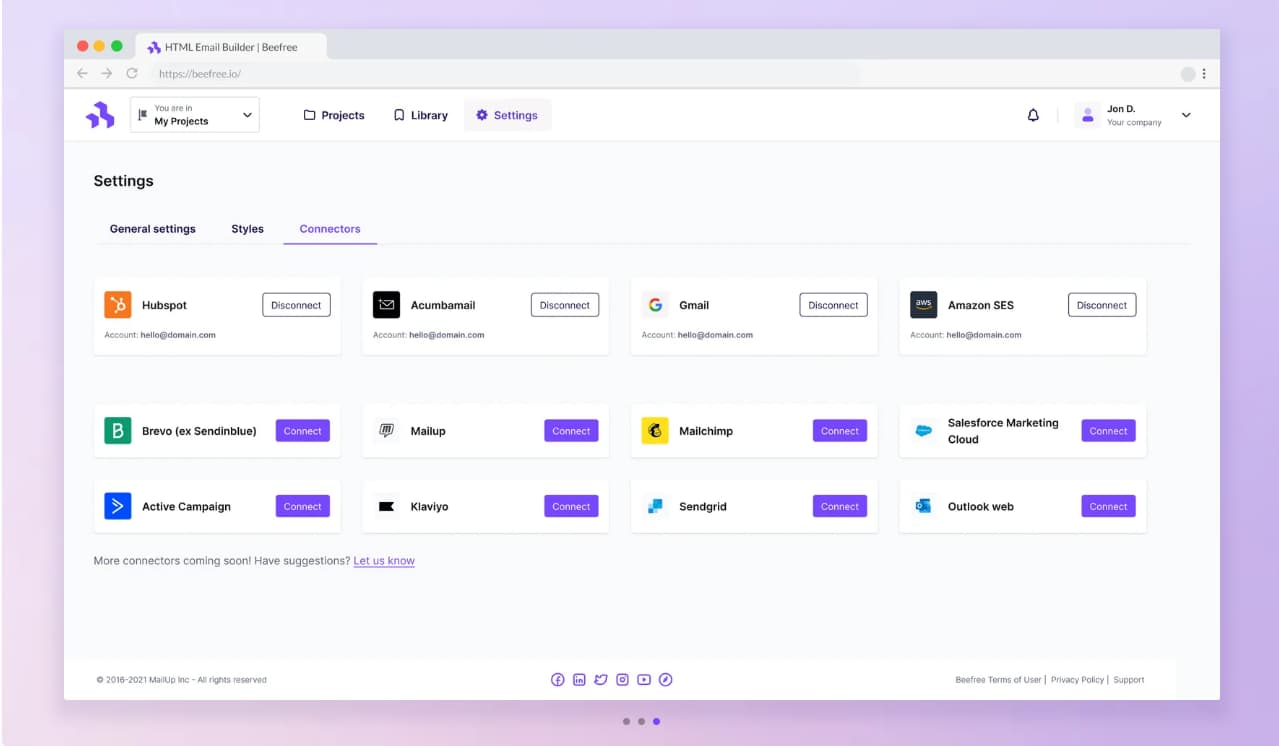
Task: Click the Settings page heading
Action: (x=124, y=181)
